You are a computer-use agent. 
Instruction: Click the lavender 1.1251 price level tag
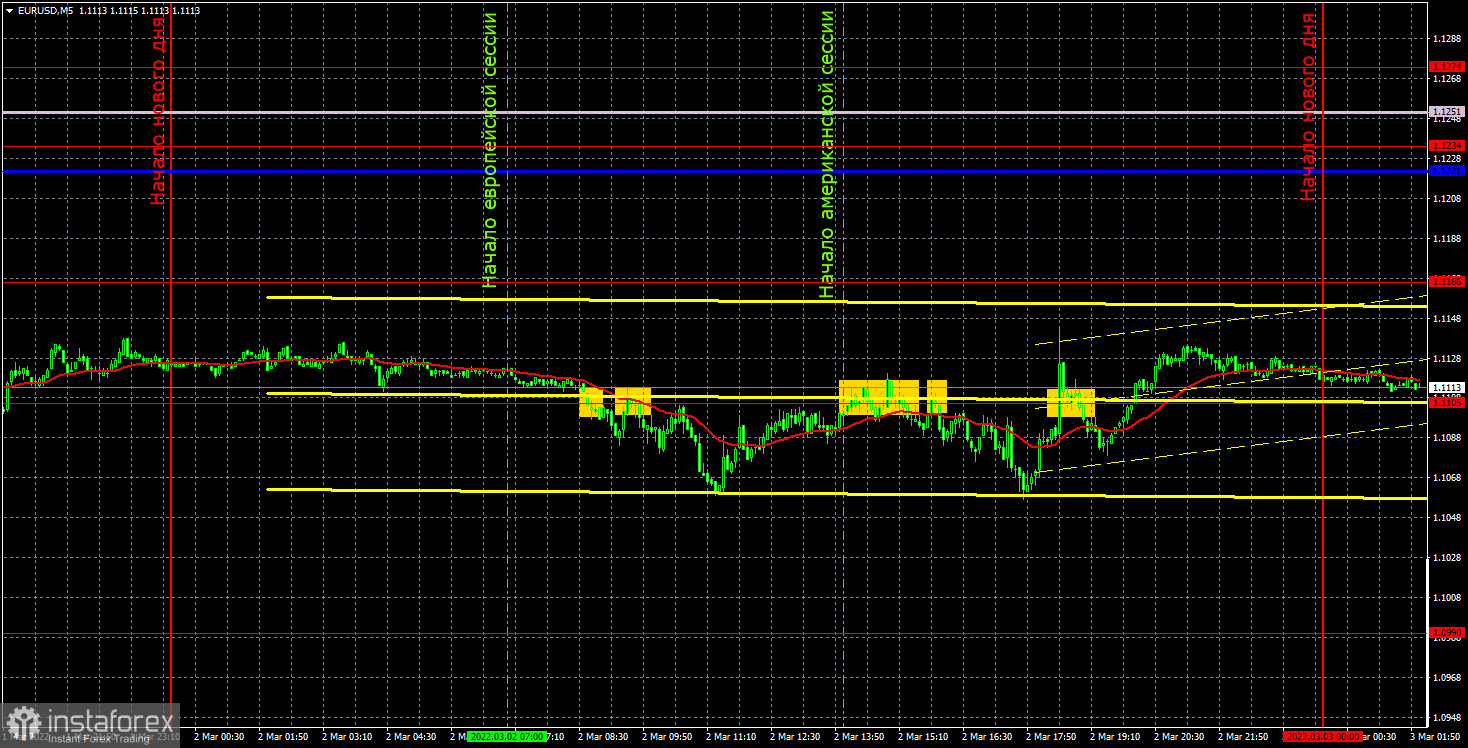tap(1447, 111)
